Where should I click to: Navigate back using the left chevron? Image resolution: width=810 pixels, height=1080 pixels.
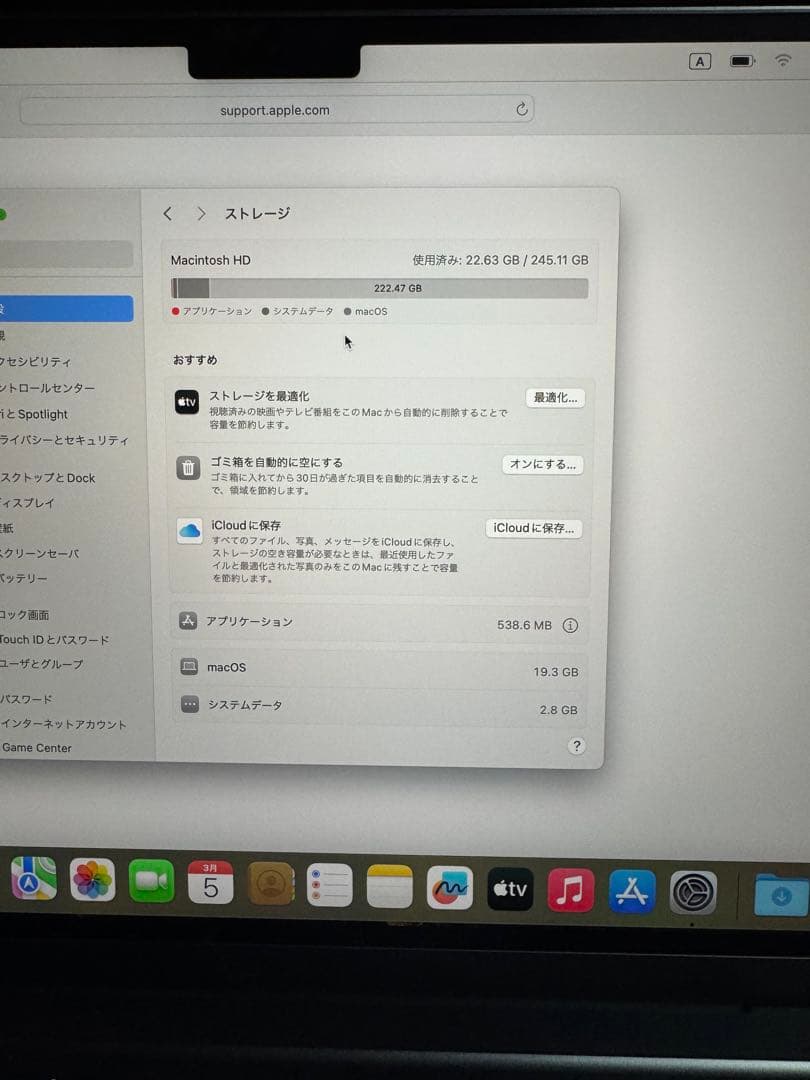167,213
